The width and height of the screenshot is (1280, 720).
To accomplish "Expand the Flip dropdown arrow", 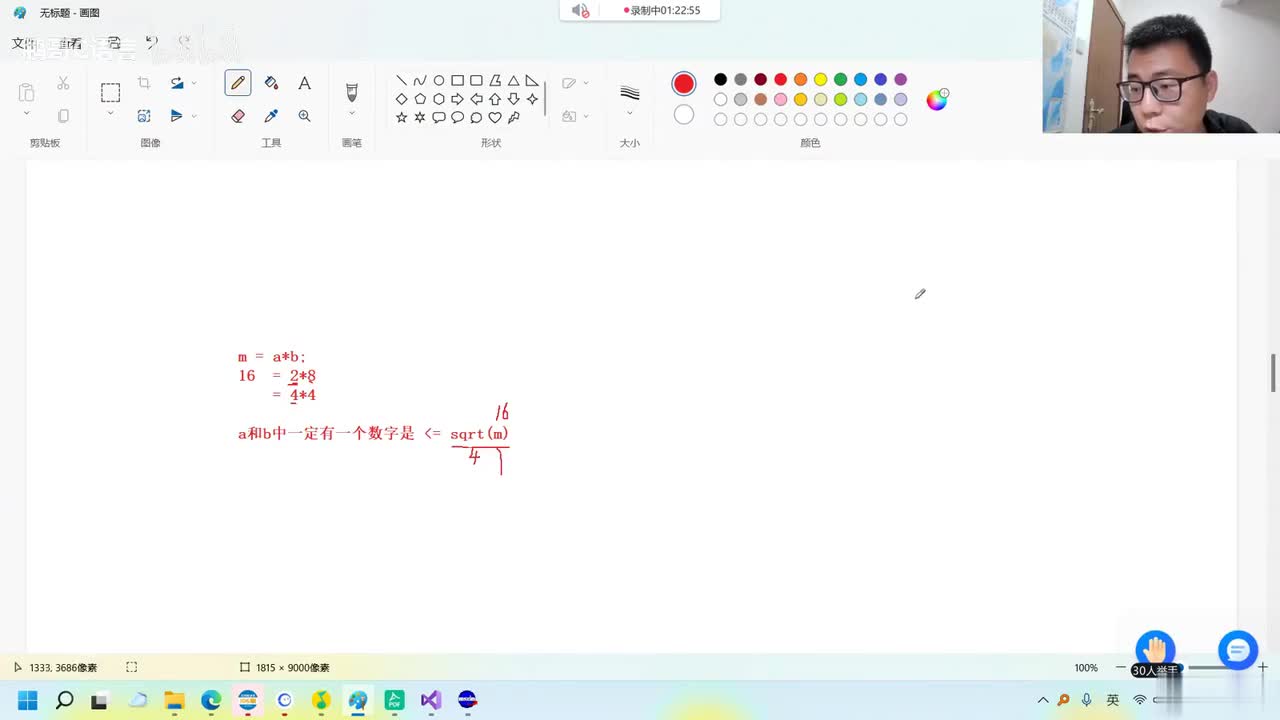I will pos(194,116).
